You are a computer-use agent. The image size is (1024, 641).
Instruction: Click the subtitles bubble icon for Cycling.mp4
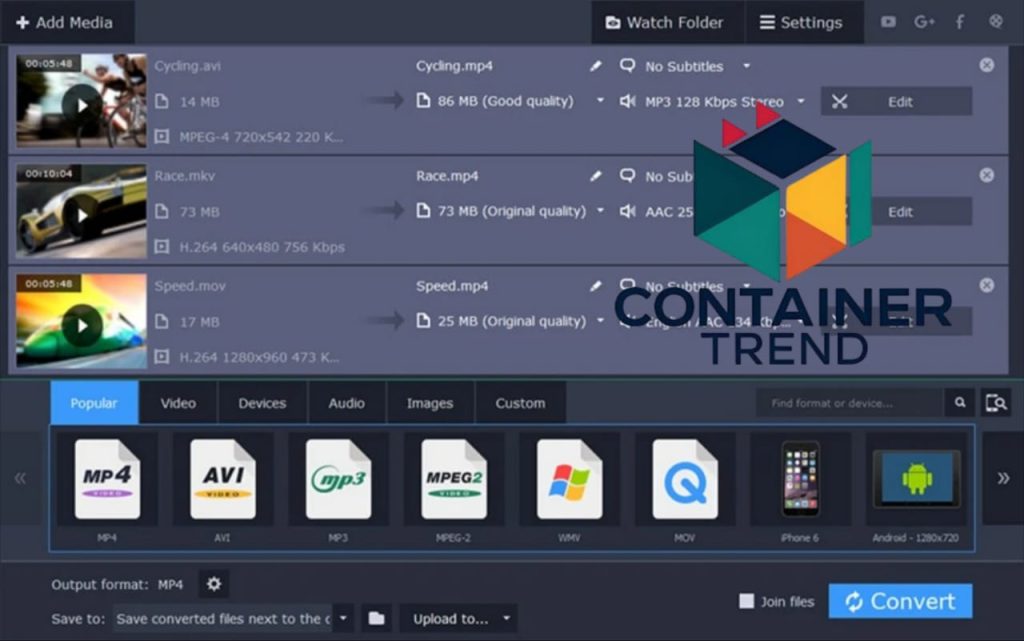tap(628, 66)
